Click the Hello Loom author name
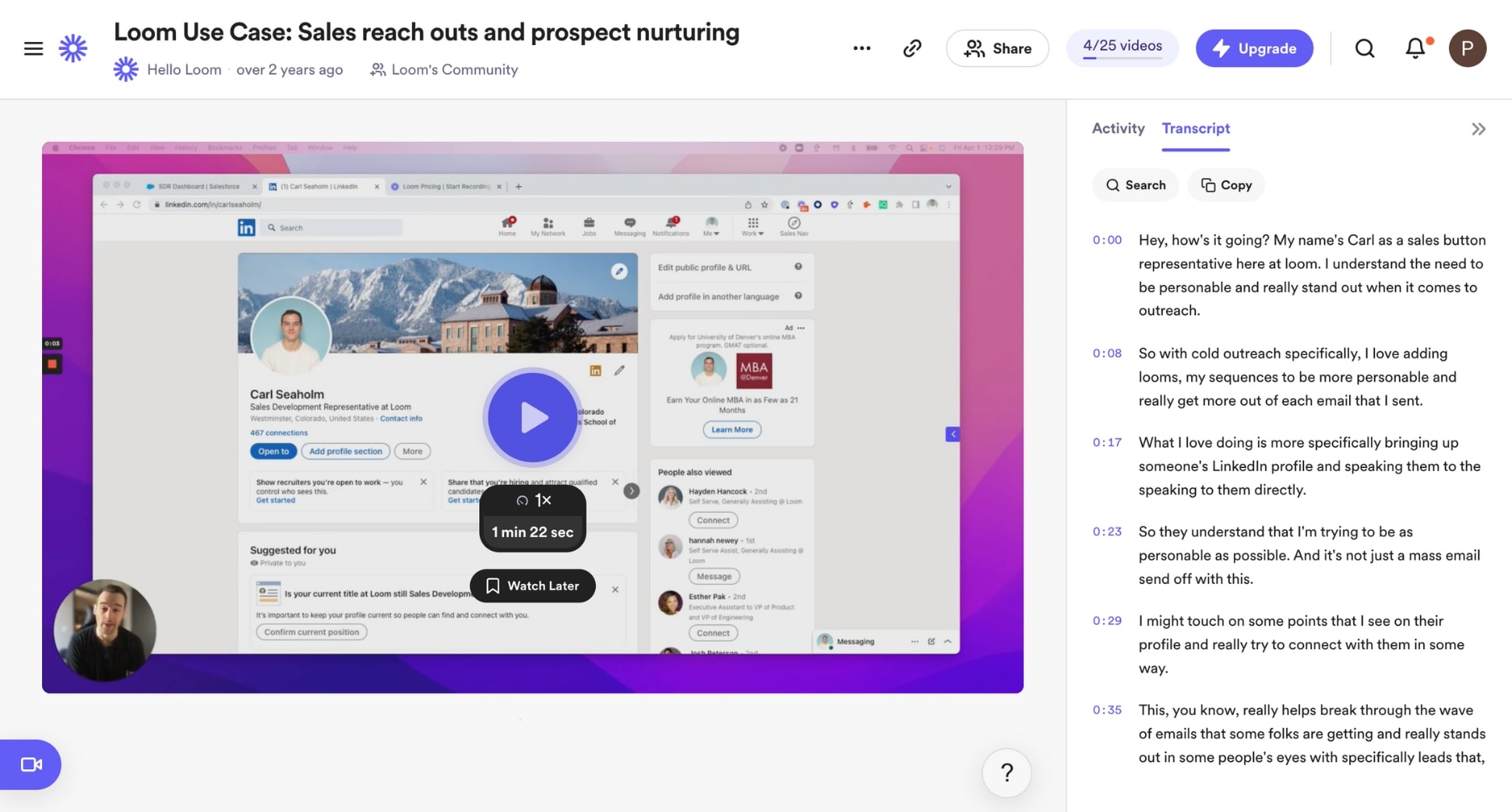The width and height of the screenshot is (1512, 812). point(184,69)
